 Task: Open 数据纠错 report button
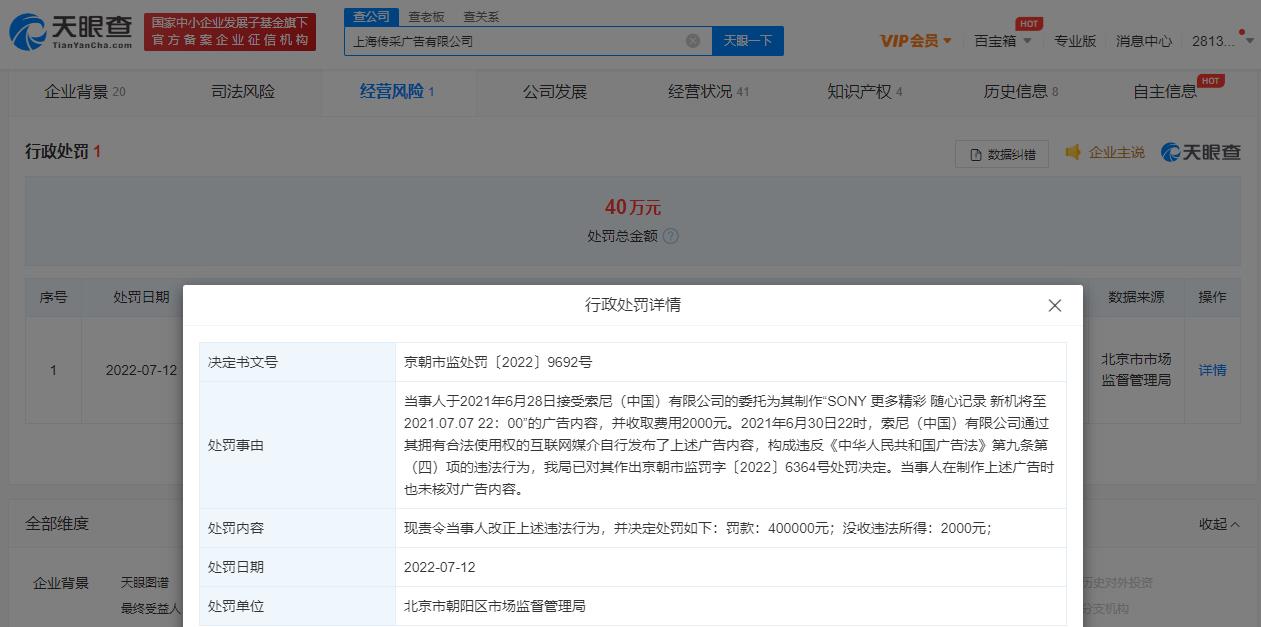1002,153
